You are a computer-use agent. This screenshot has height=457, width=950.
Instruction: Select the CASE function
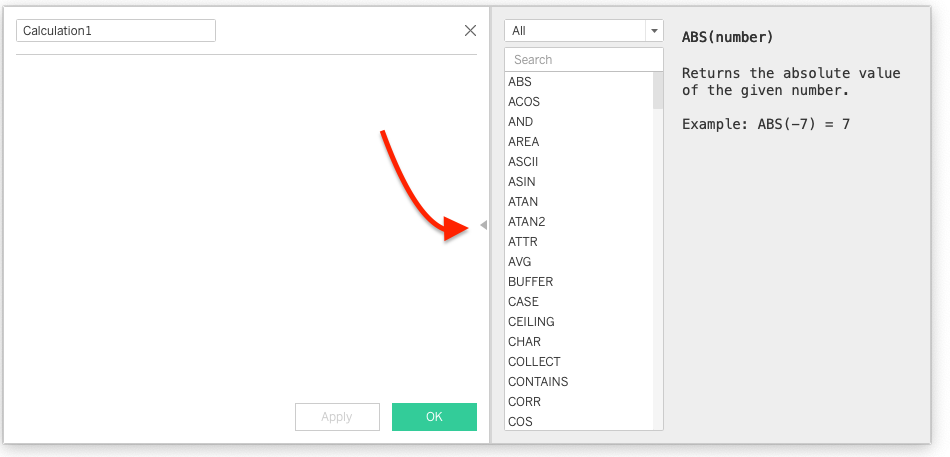(x=523, y=302)
